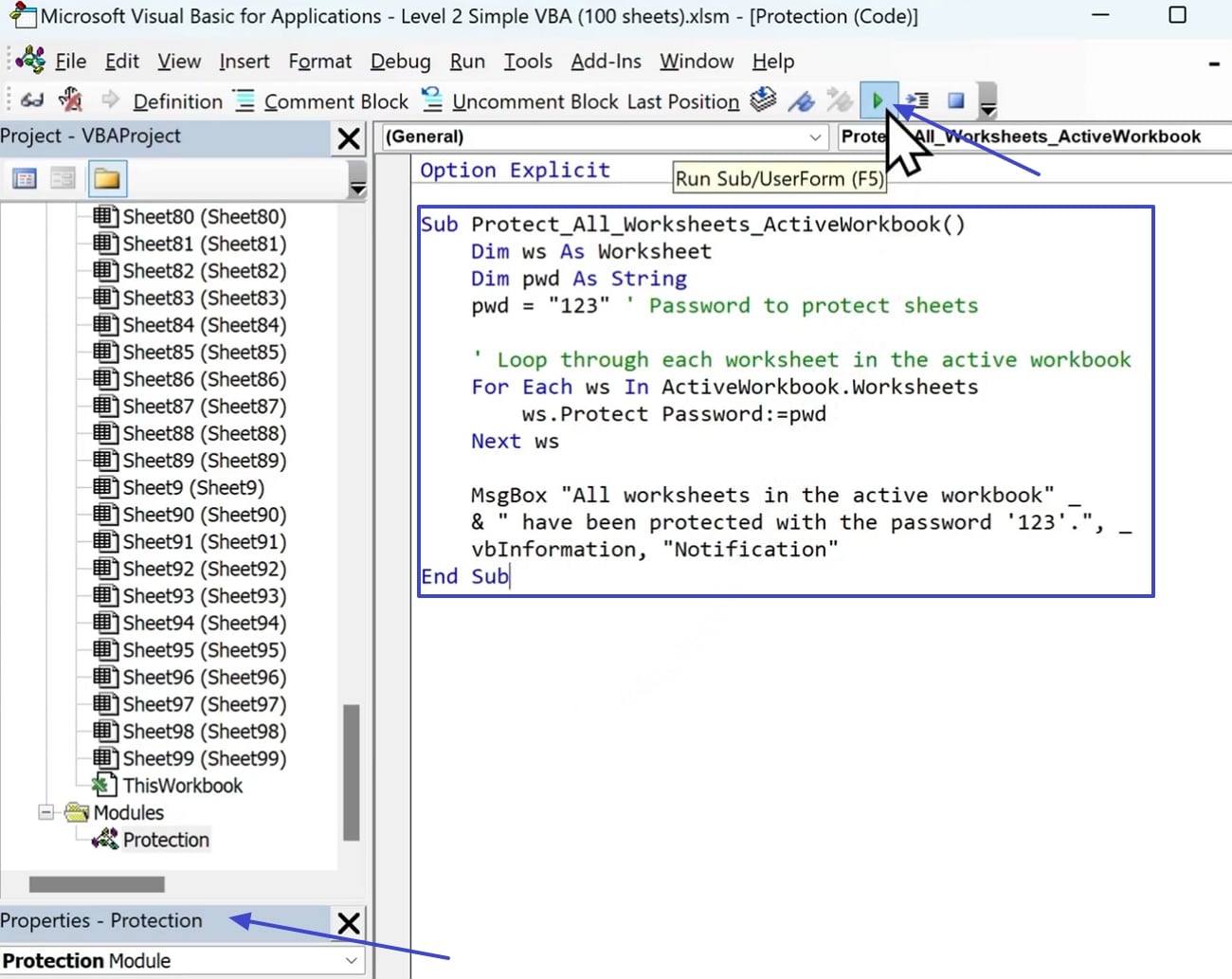1232x979 pixels.
Task: Open Quick Info via the eyeglasses icon
Action: [30, 99]
